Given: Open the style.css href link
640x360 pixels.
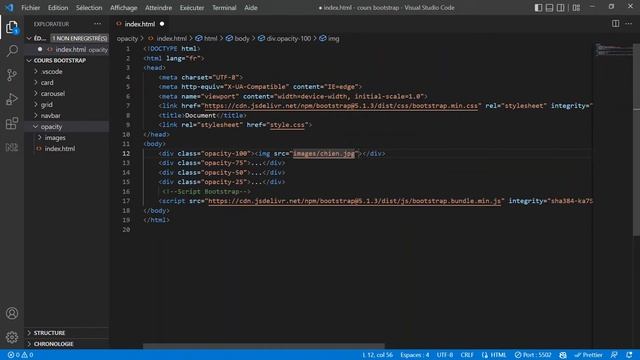Looking at the screenshot, I should pyautogui.click(x=287, y=125).
